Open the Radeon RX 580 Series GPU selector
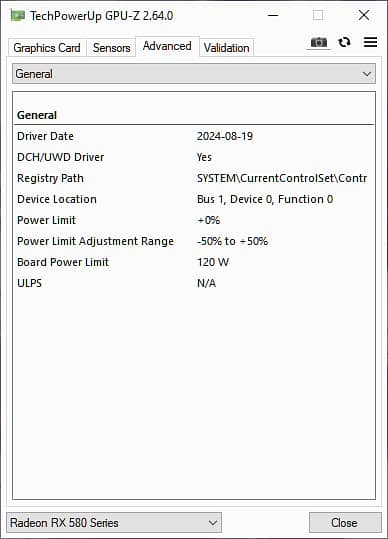388x539 pixels. pos(114,523)
